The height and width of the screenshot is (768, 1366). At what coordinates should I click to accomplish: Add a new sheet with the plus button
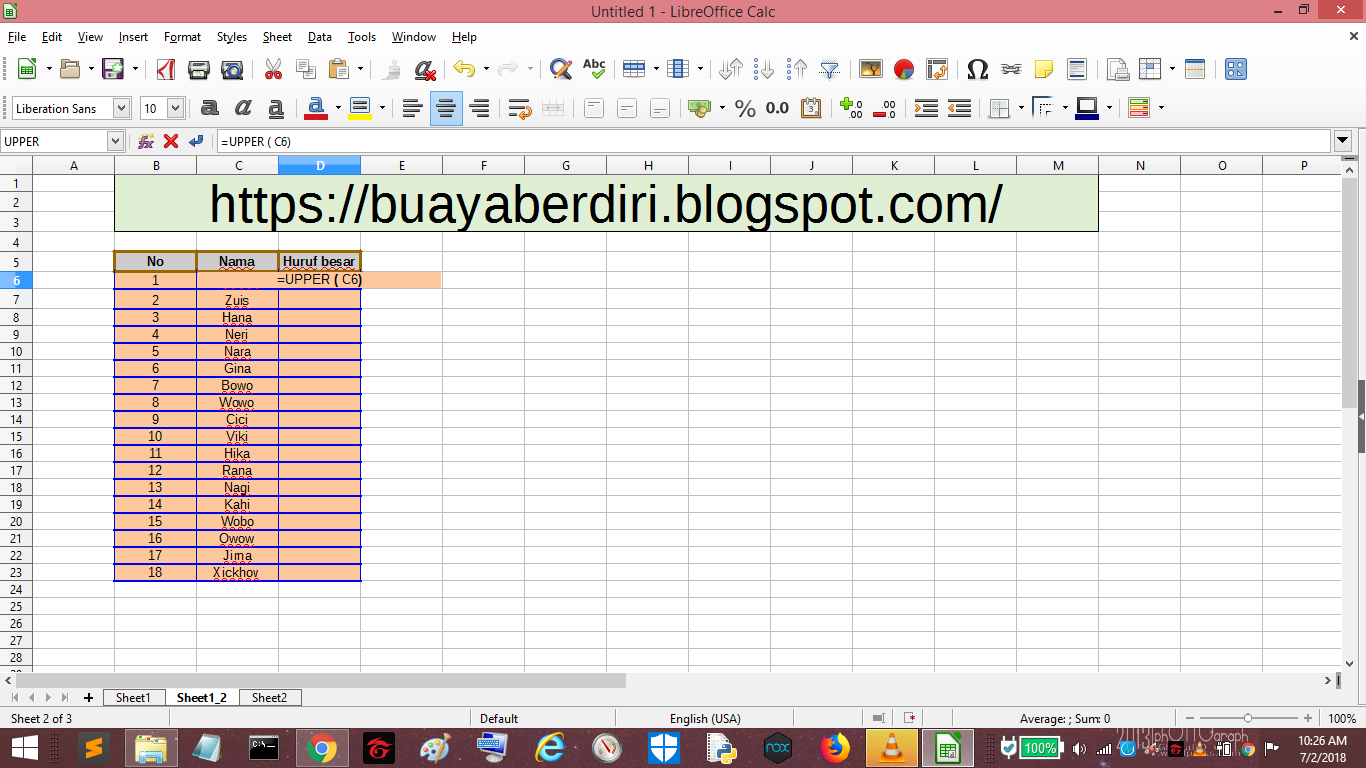[x=89, y=697]
